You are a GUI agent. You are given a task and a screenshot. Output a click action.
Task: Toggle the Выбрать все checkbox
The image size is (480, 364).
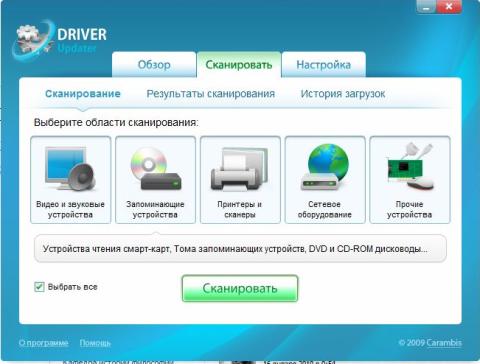point(39,287)
